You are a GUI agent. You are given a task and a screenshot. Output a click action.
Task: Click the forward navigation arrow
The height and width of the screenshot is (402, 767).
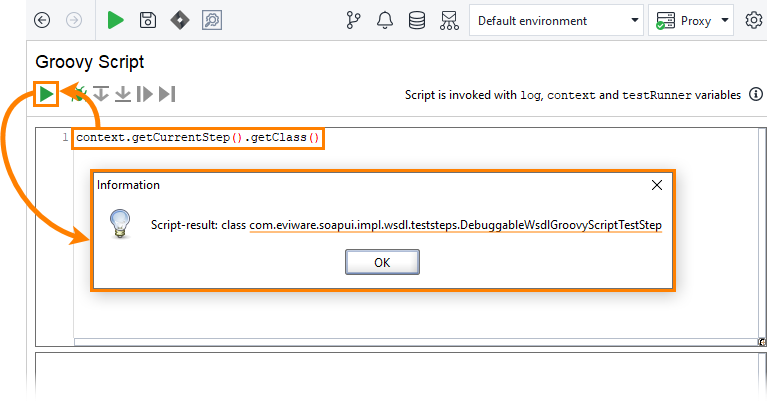[74, 21]
